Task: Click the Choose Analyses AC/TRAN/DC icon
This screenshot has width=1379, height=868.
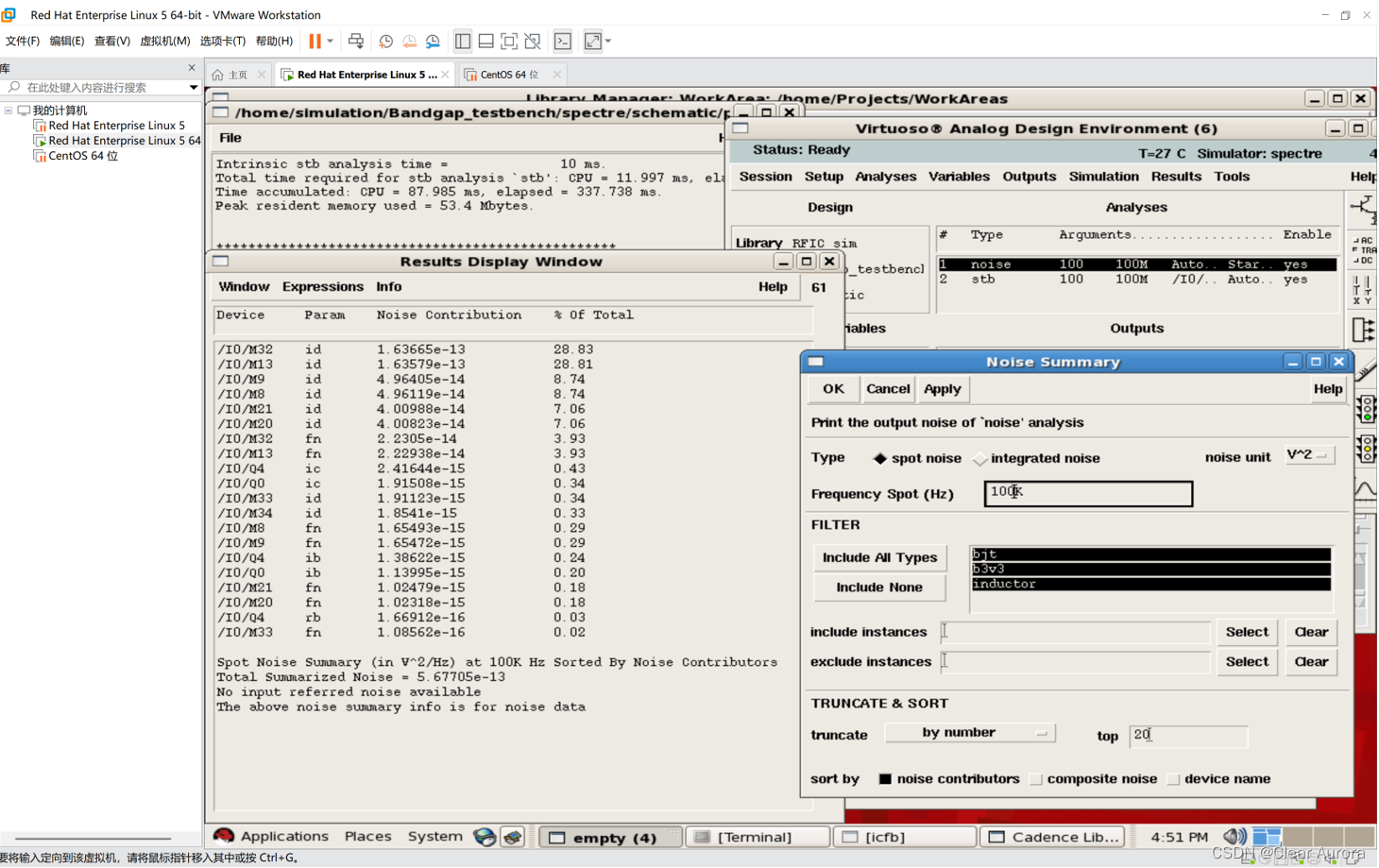Action: 1364,250
